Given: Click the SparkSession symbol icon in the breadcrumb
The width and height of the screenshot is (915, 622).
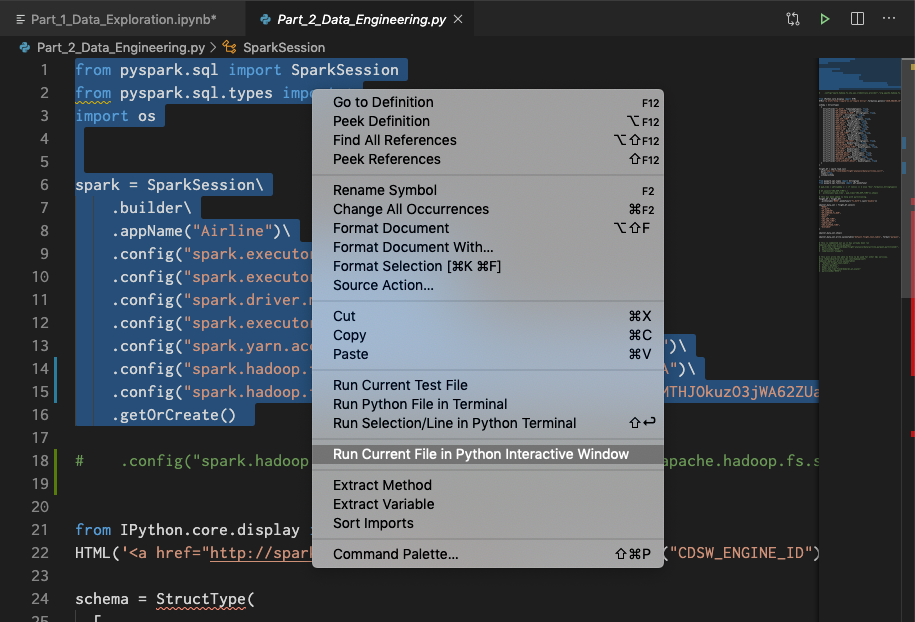Looking at the screenshot, I should click(x=229, y=47).
